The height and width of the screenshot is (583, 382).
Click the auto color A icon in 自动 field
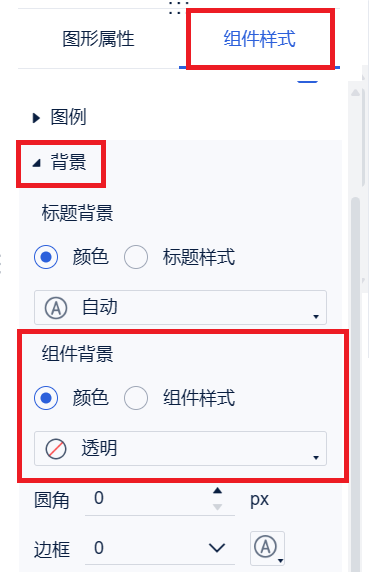[x=56, y=308]
